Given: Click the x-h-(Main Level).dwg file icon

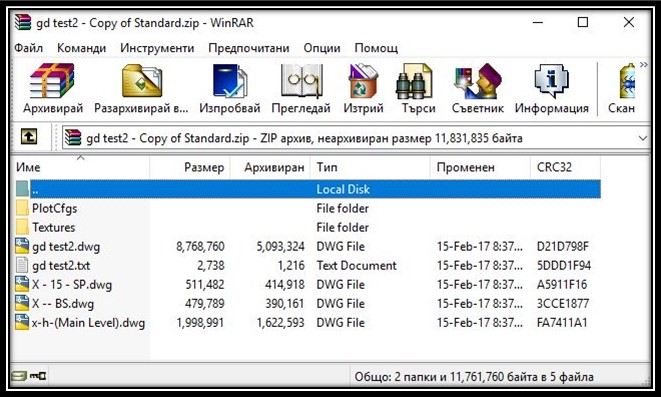Looking at the screenshot, I should coord(22,322).
